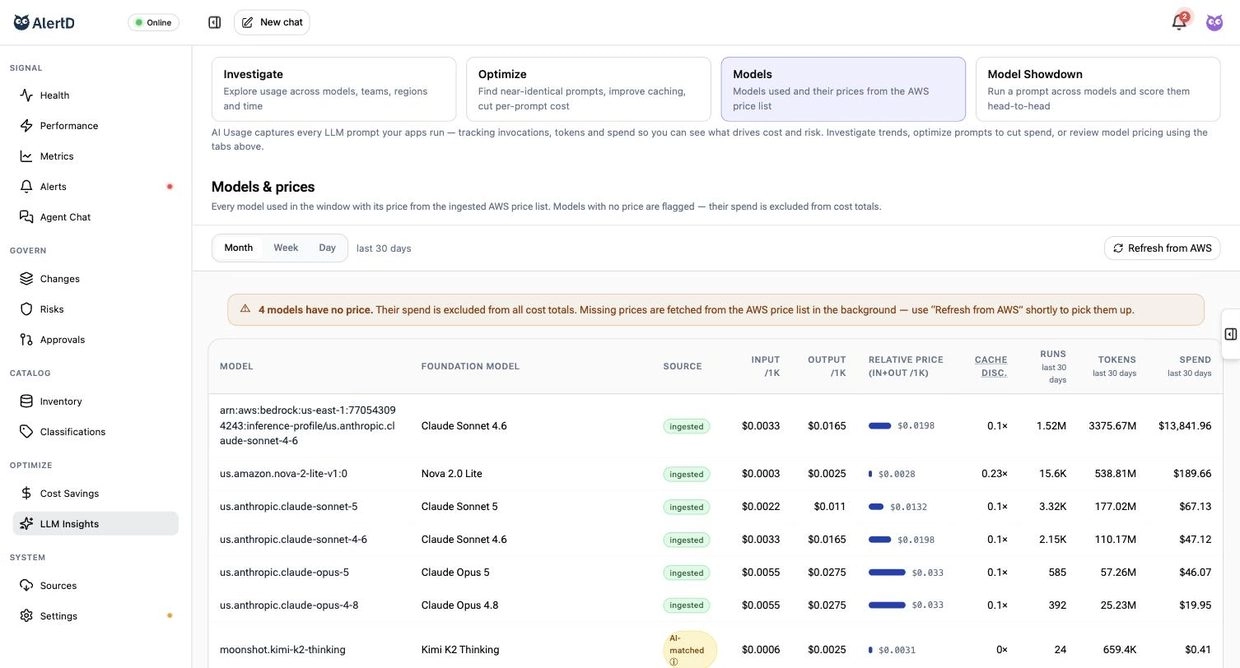Click the relative price bar for Nova 2.0 Lite
The width and height of the screenshot is (1240, 668).
[x=870, y=474]
